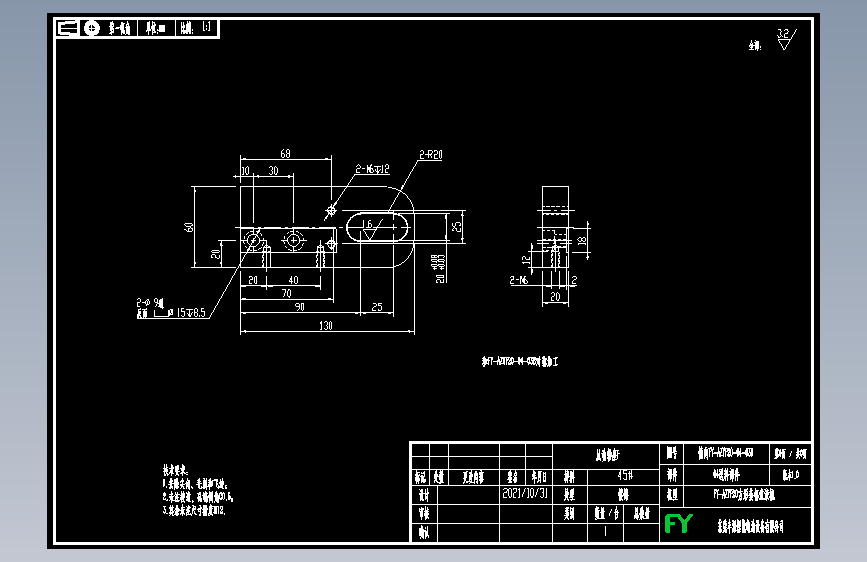Click the "2-R20" radius label
This screenshot has height=562, width=867.
click(431, 155)
